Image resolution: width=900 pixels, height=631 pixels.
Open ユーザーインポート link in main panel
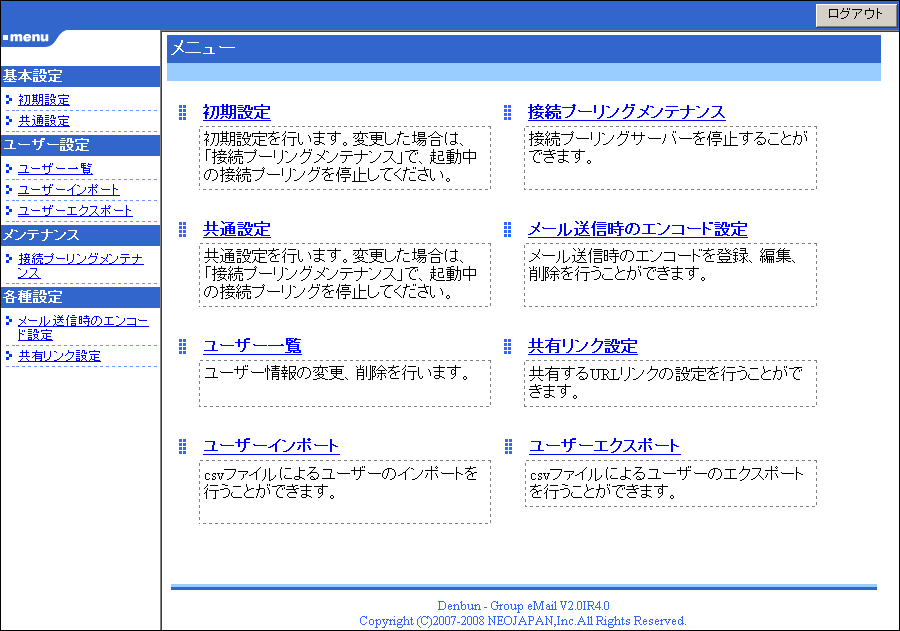tap(271, 446)
